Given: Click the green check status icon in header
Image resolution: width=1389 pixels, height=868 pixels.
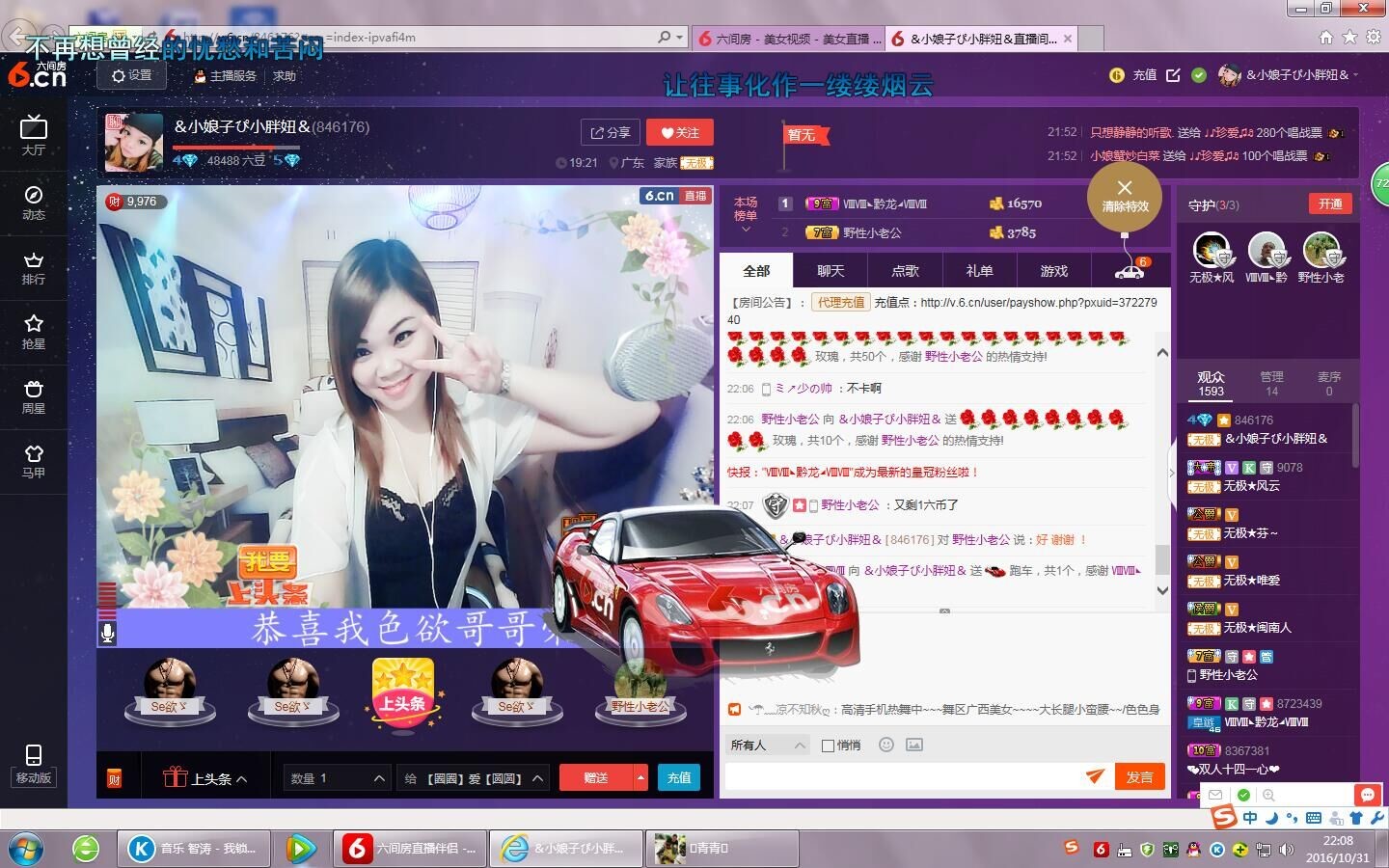Looking at the screenshot, I should [x=1199, y=74].
